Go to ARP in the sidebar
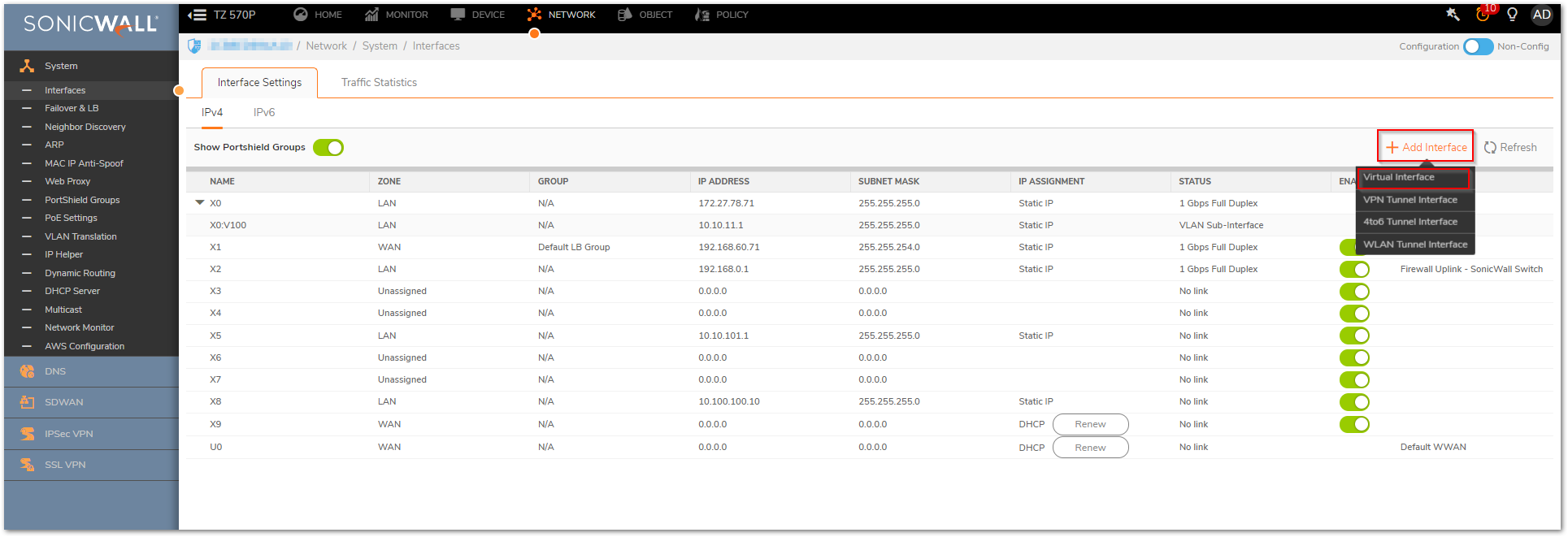The width and height of the screenshot is (1568, 537). tap(54, 145)
